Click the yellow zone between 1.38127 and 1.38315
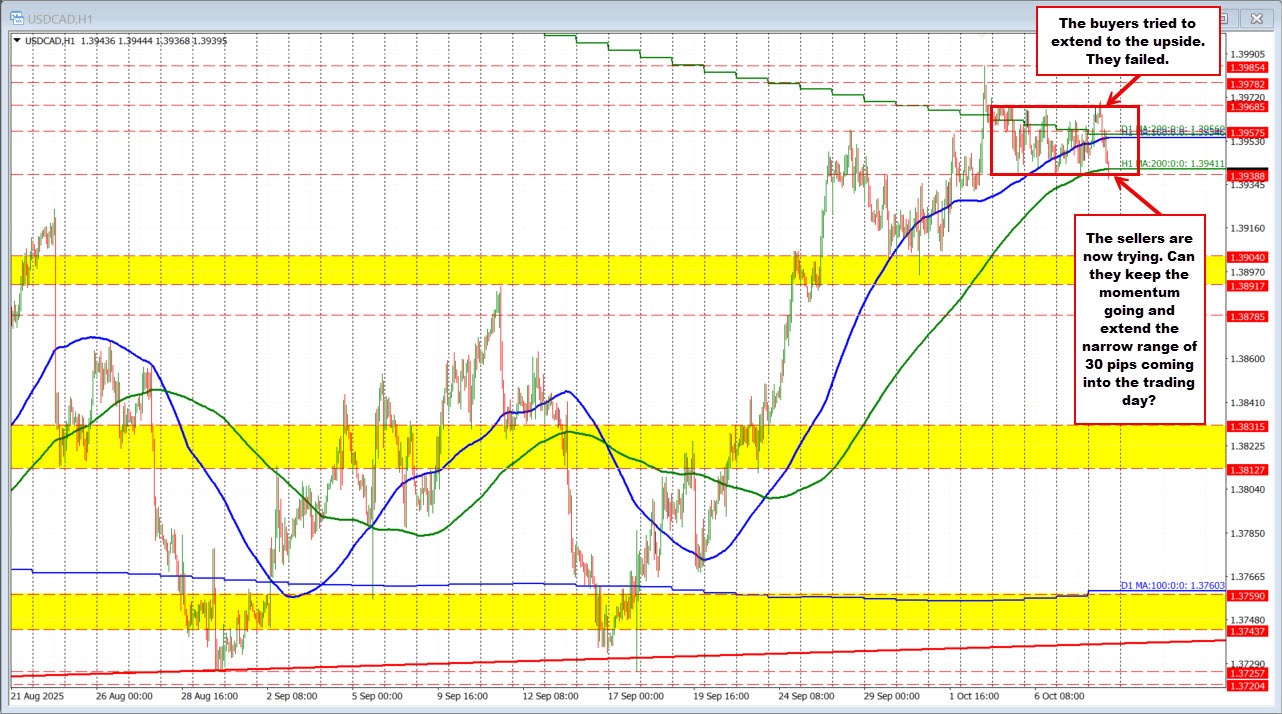This screenshot has height=714, width=1282. click(x=600, y=446)
